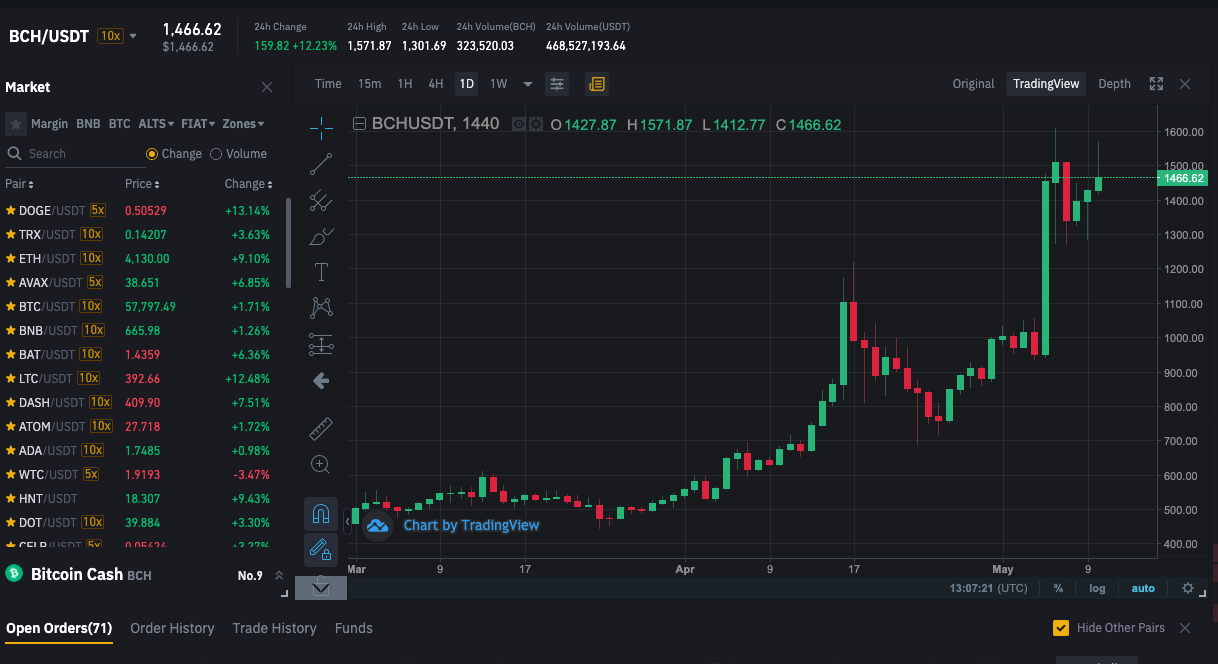1218x664 pixels.
Task: Open Chart by TradingView link
Action: [471, 525]
